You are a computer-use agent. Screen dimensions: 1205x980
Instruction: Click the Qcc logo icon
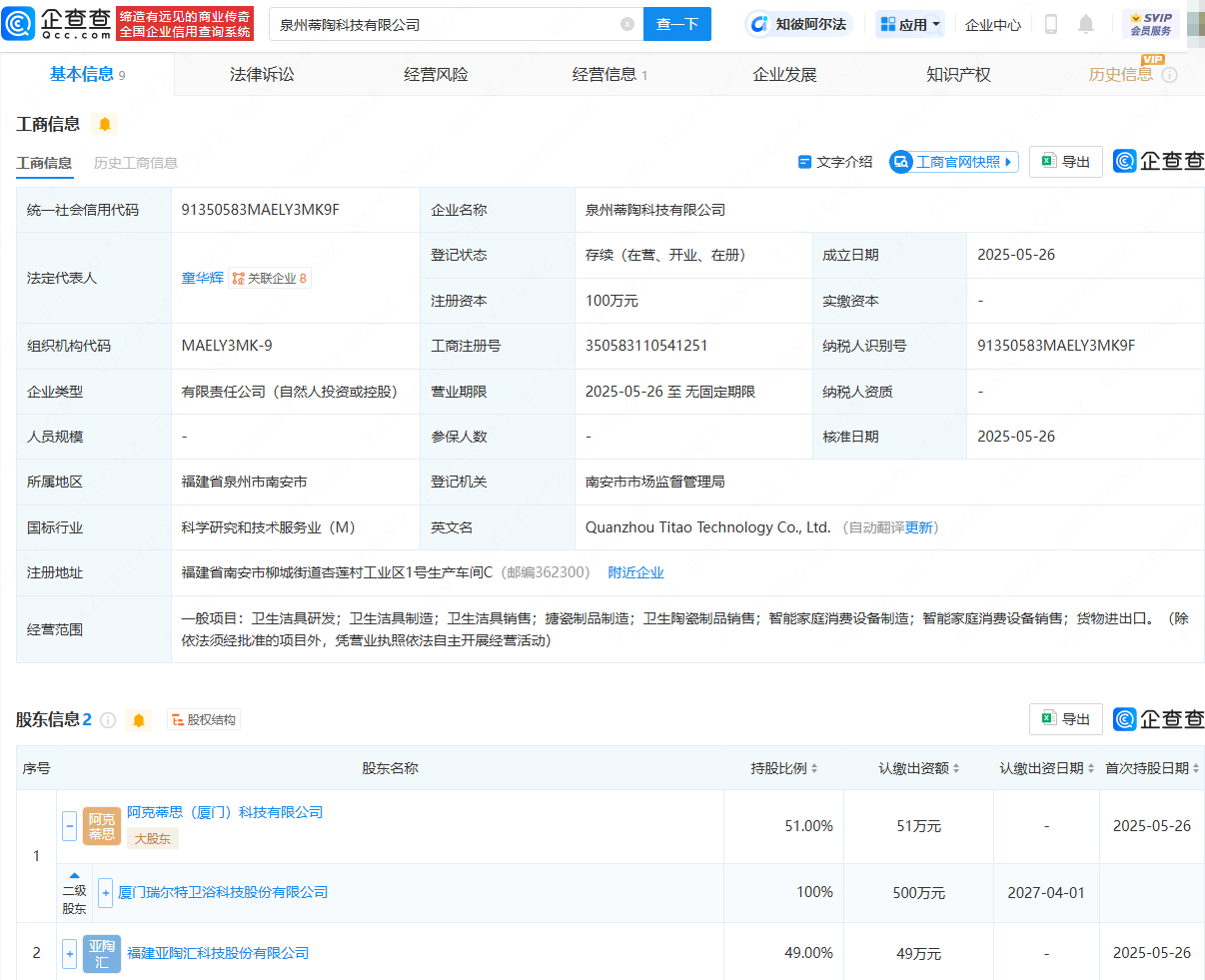pos(20,23)
